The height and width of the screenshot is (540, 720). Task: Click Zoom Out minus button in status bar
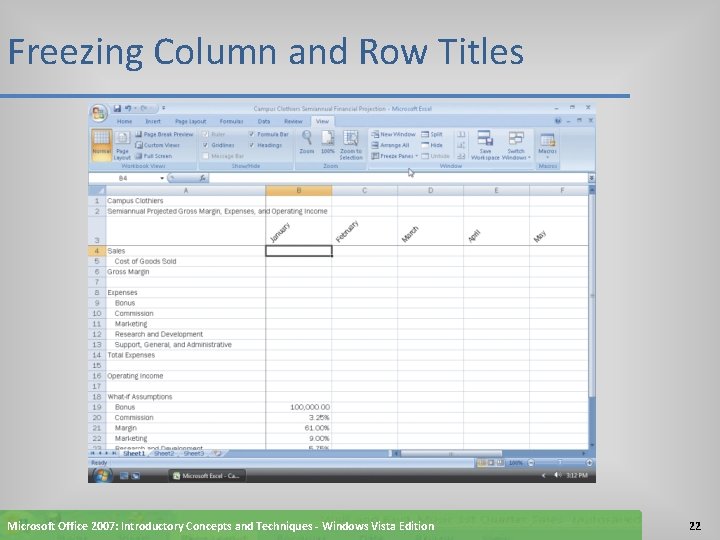pyautogui.click(x=531, y=463)
